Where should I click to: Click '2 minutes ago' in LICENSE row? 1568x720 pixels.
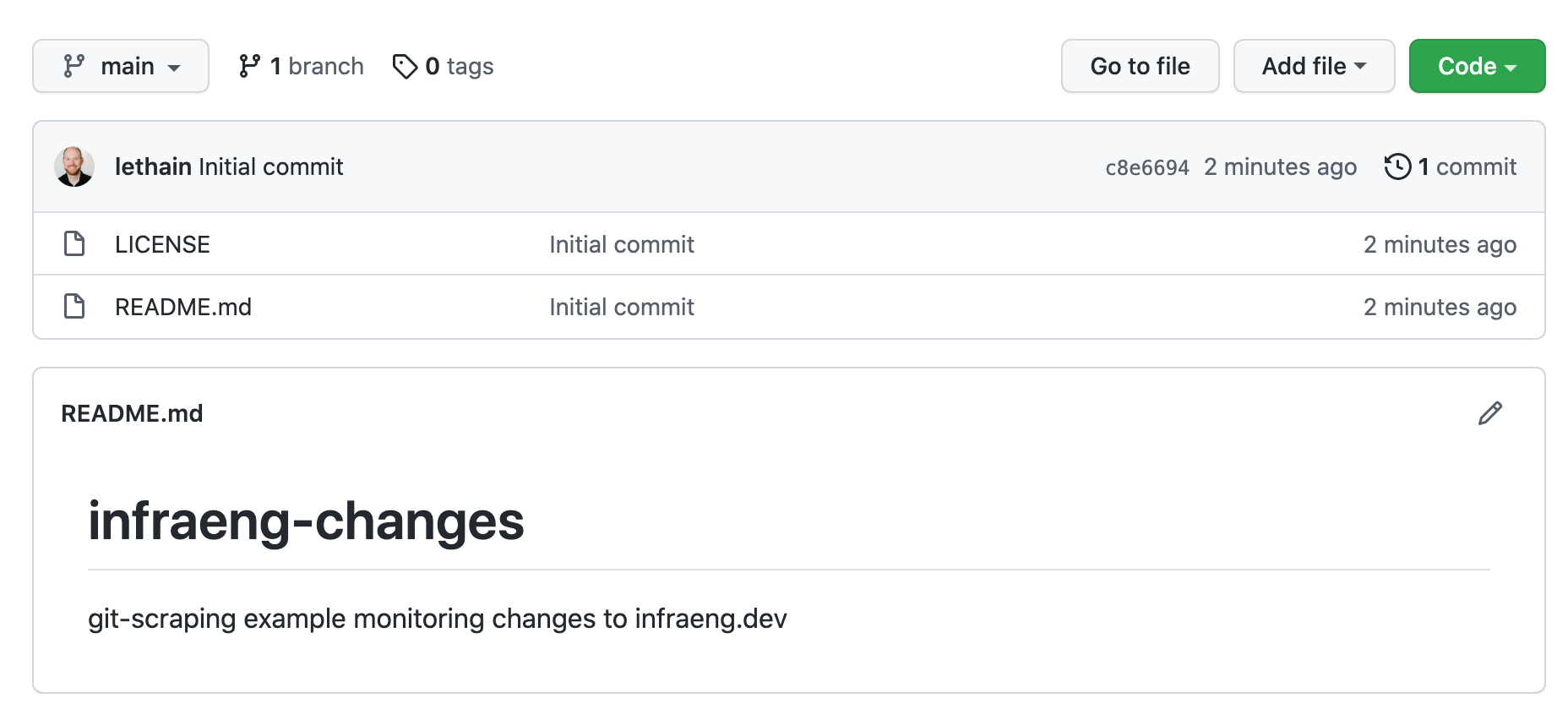[x=1440, y=244]
